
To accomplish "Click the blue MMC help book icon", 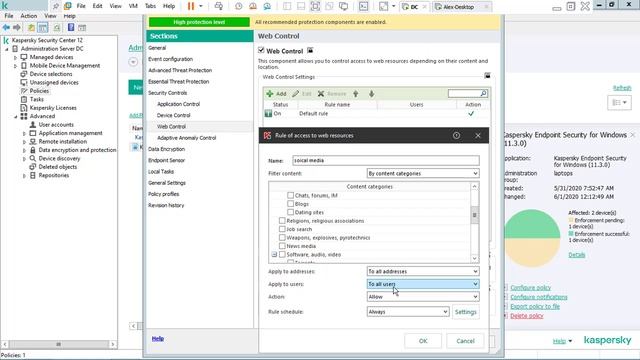I will 71,27.
